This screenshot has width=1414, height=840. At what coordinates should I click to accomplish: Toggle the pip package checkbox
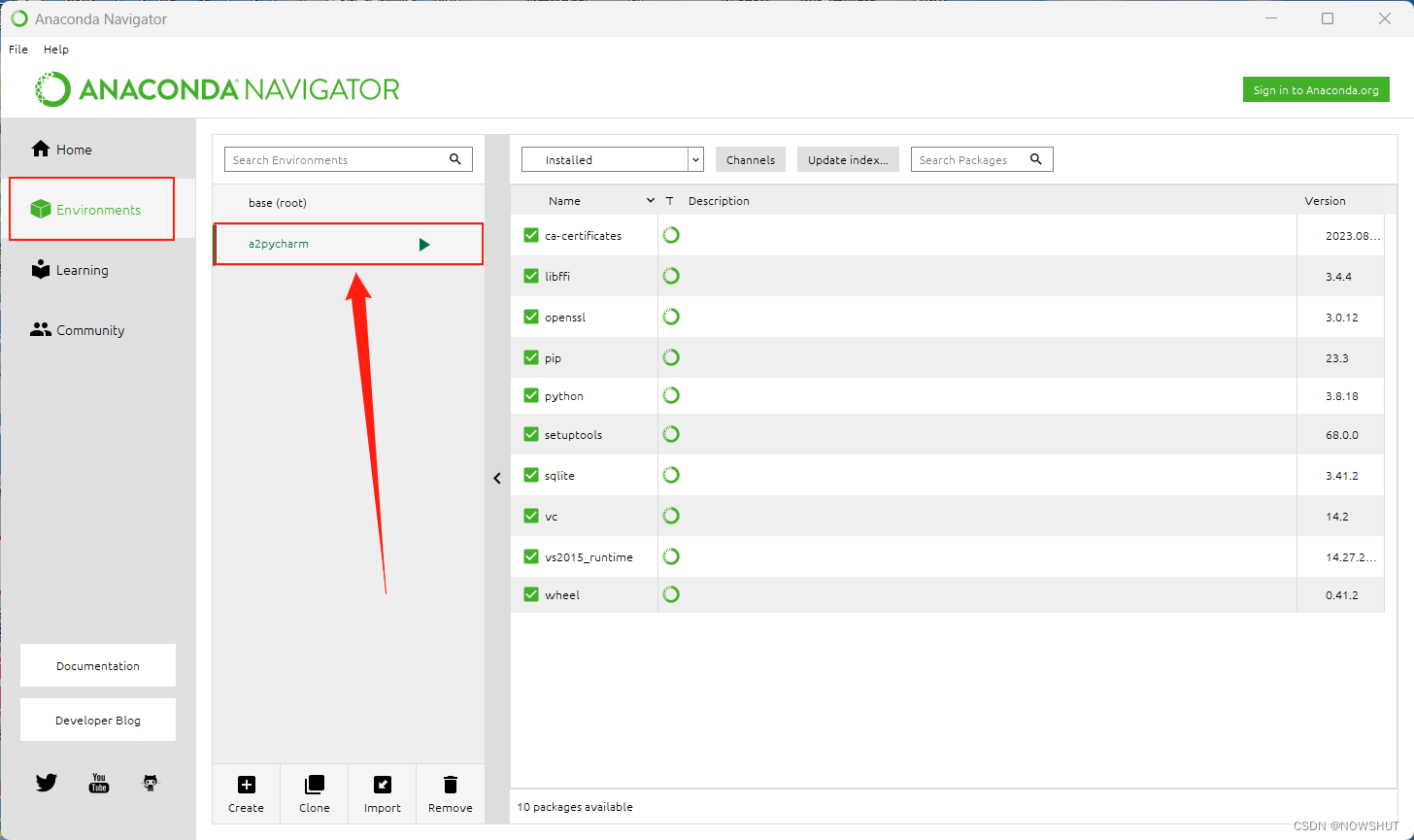click(531, 357)
